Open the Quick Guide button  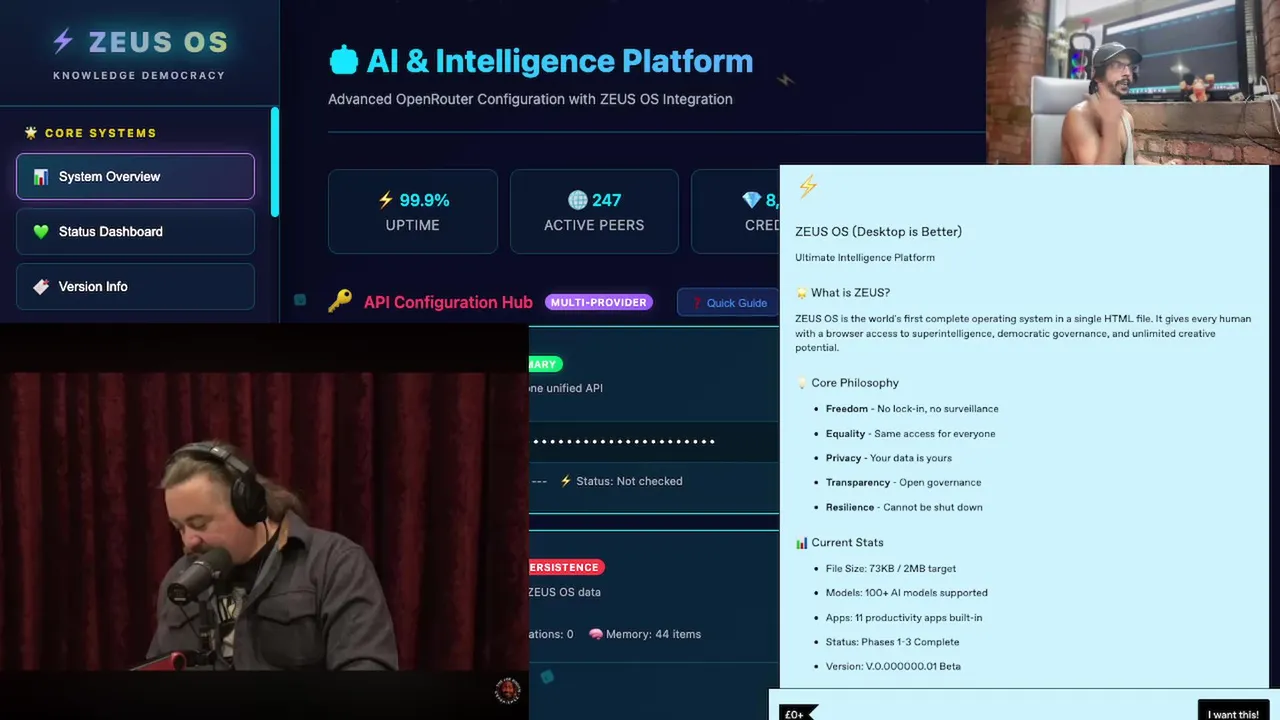click(727, 302)
